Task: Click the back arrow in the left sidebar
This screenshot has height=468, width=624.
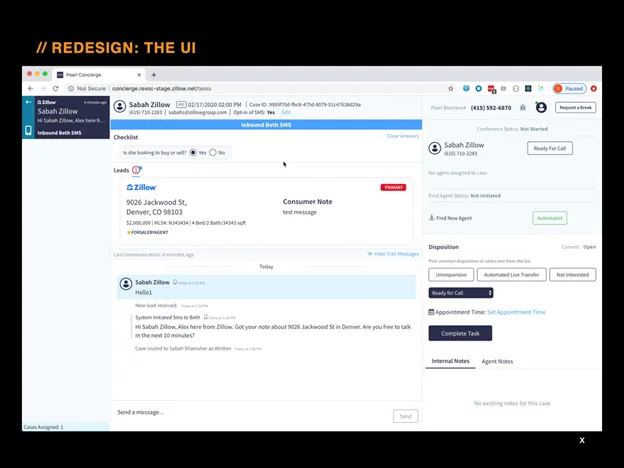Action: click(28, 102)
